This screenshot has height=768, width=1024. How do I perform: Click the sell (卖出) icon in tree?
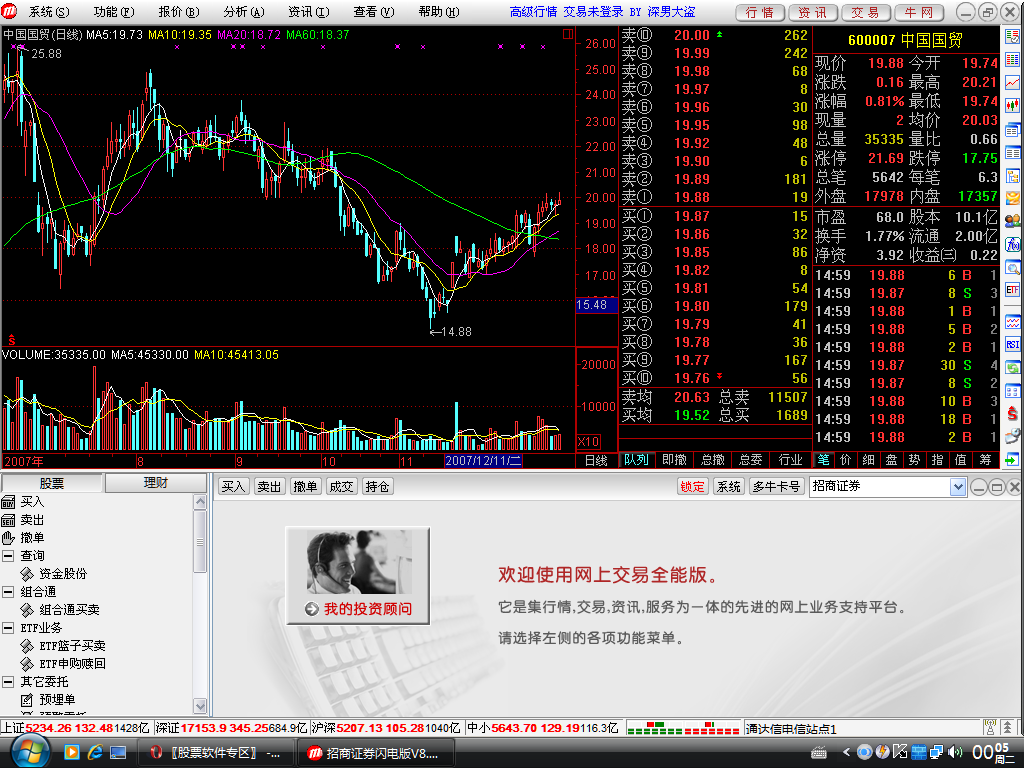[x=9, y=520]
